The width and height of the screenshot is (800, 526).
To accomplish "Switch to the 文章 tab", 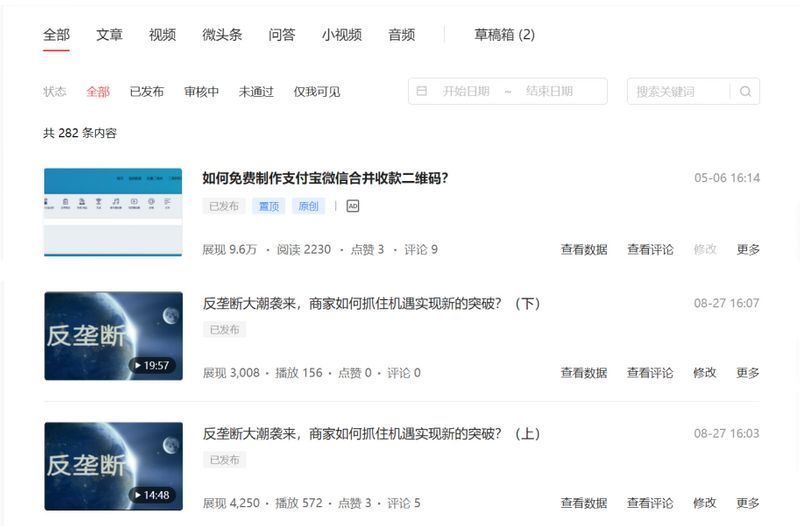I will pos(110,35).
